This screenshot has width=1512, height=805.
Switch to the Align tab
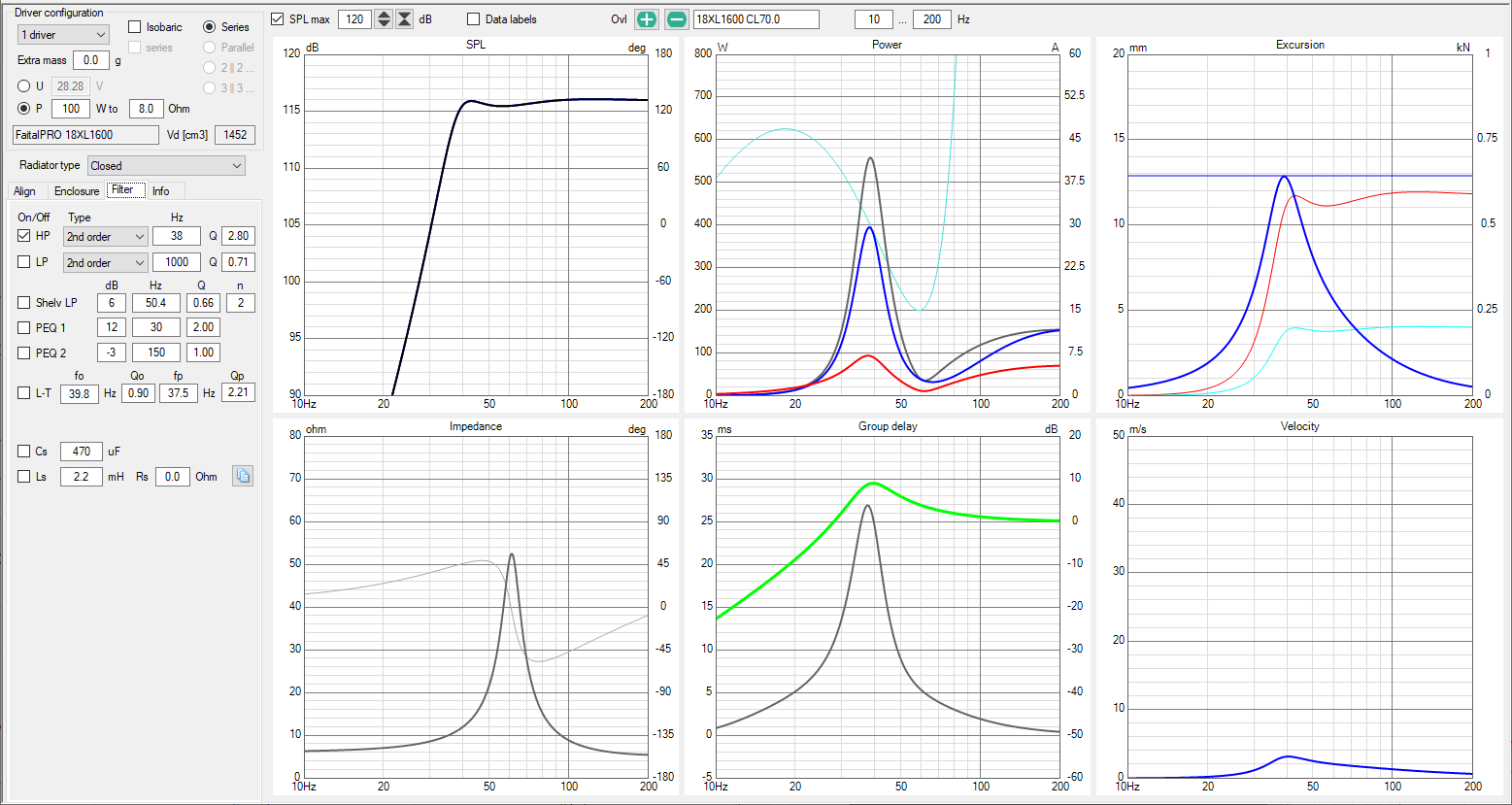click(25, 191)
